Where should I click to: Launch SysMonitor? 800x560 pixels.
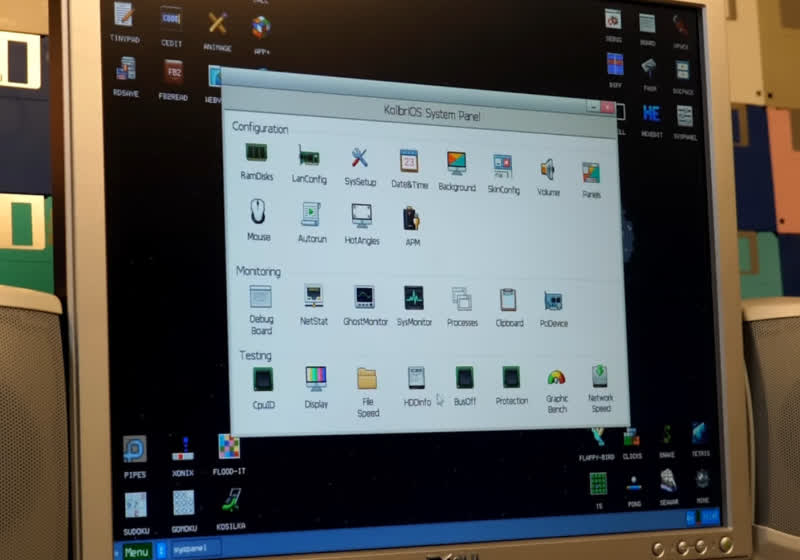[x=414, y=306]
